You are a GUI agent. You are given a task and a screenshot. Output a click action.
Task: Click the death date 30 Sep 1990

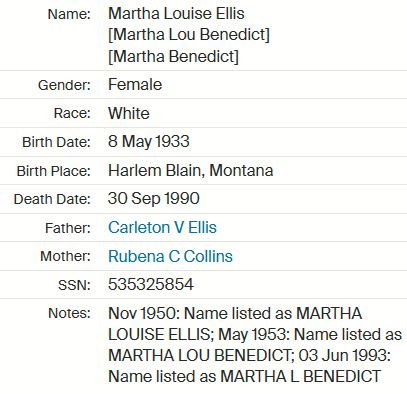click(x=154, y=199)
